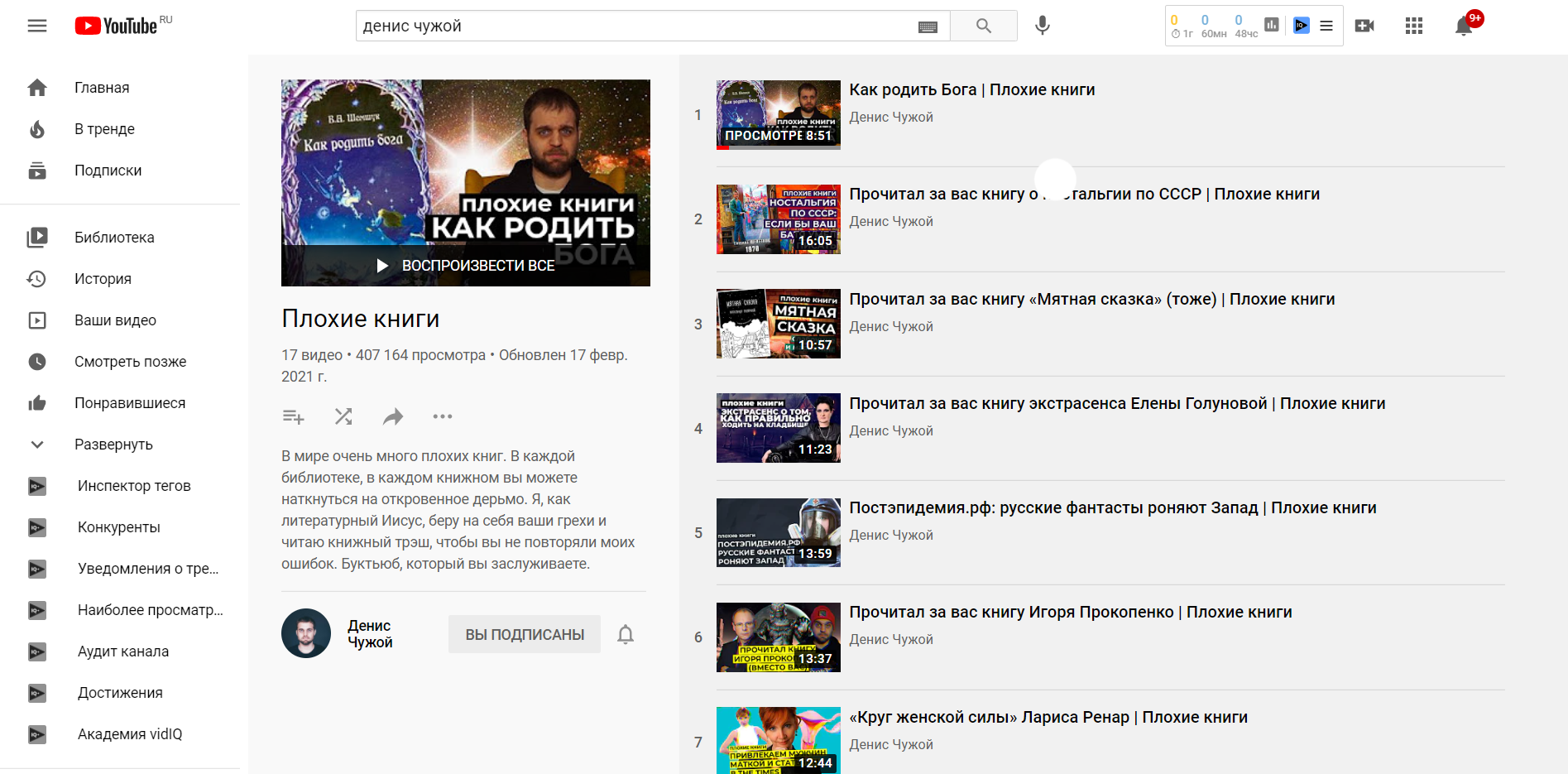Image resolution: width=1568 pixels, height=774 pixels.
Task: Share the playlist via arrow icon
Action: pos(393,416)
